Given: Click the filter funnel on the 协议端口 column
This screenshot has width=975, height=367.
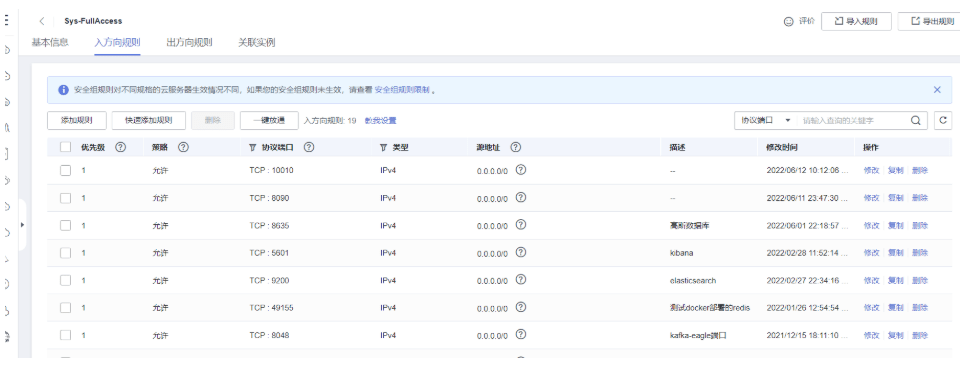Looking at the screenshot, I should point(252,148).
